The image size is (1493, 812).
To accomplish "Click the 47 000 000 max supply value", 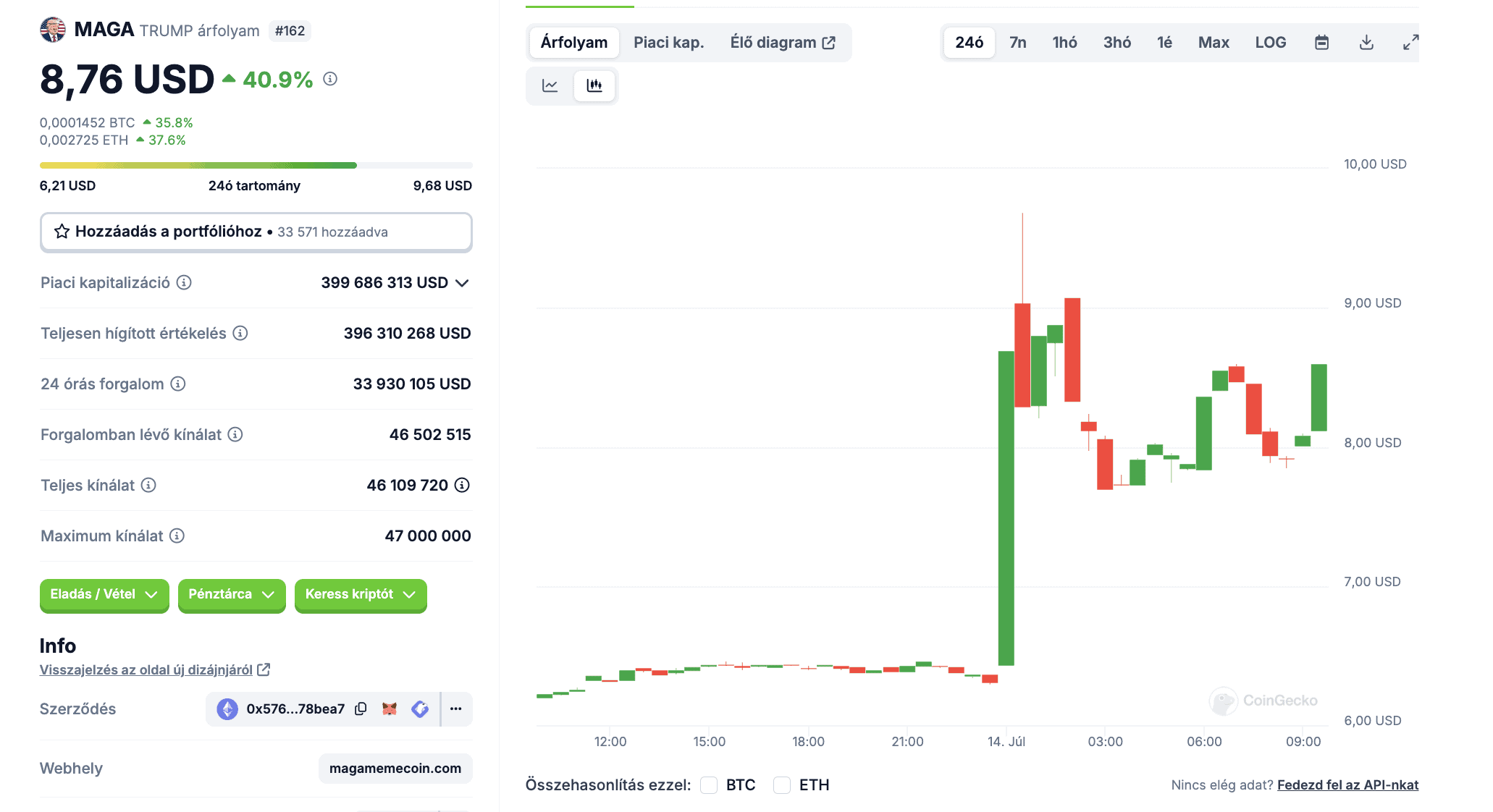I will pyautogui.click(x=428, y=536).
